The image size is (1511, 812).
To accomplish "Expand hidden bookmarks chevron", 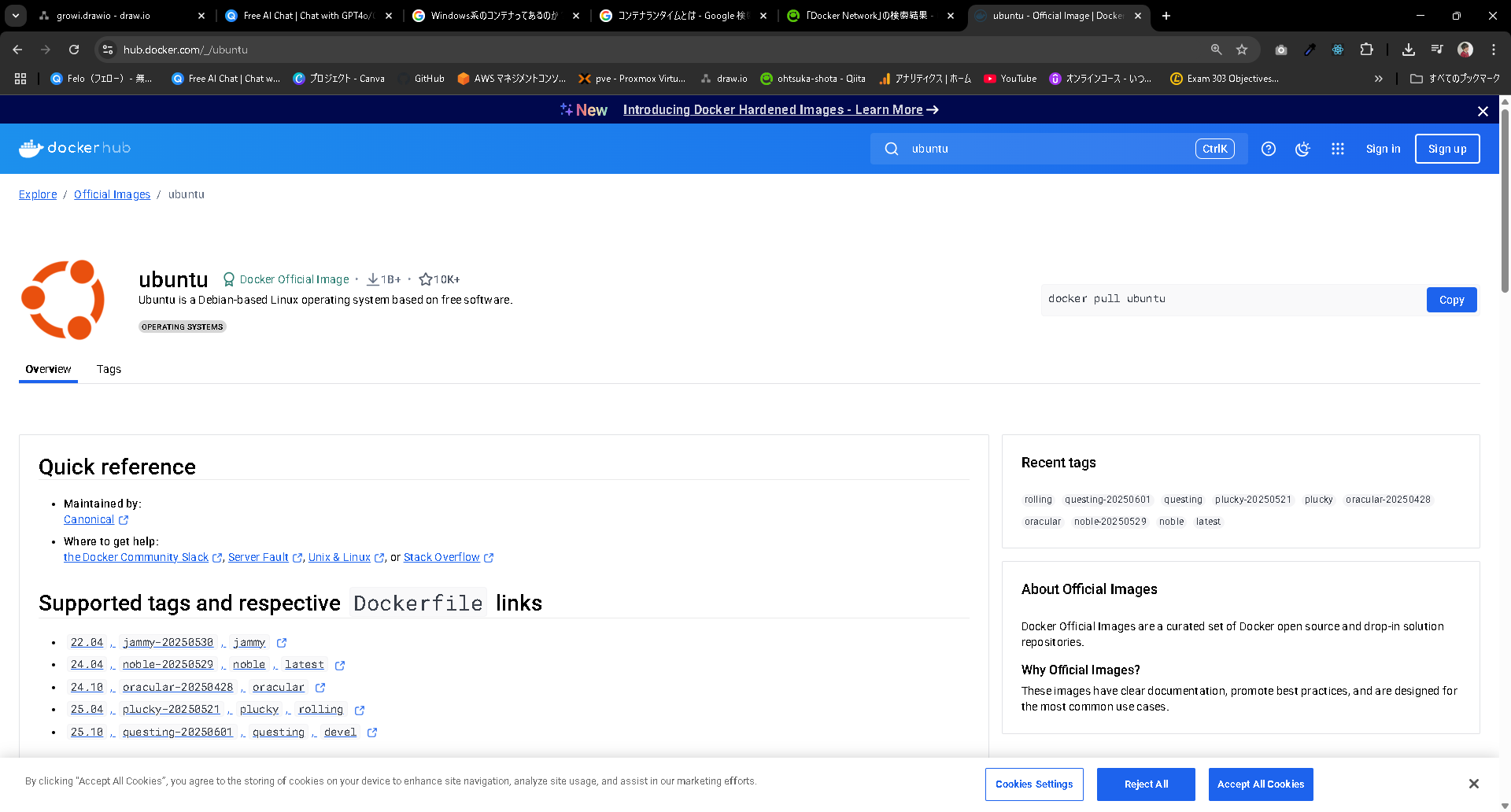I will [x=1379, y=79].
